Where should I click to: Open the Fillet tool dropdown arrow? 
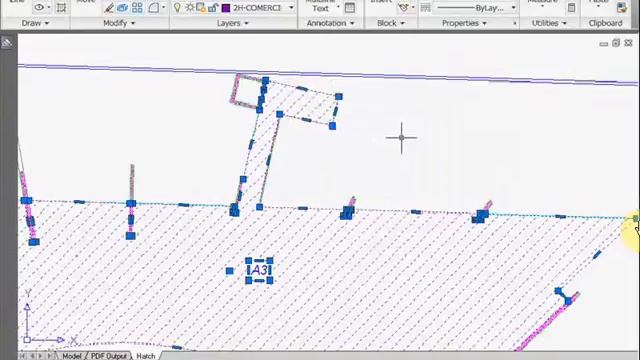pos(164,8)
